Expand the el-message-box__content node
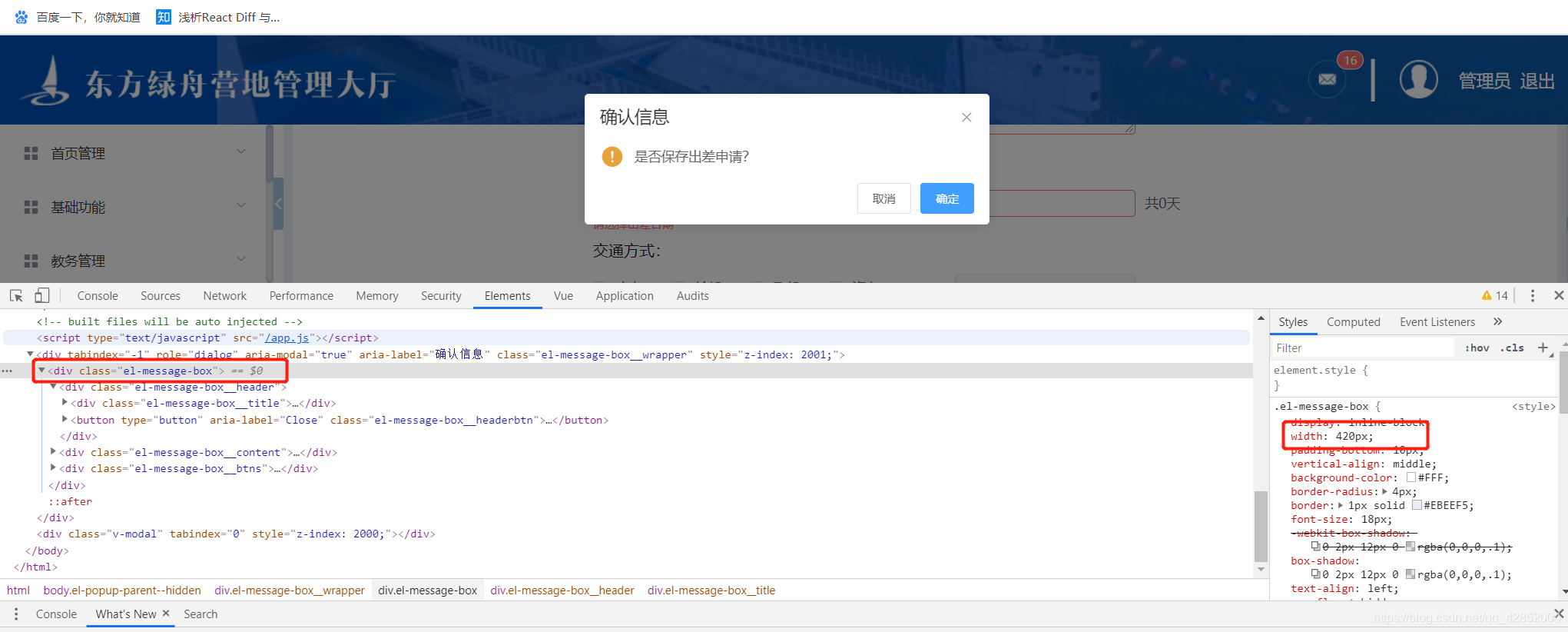The height and width of the screenshot is (632, 1568). pyautogui.click(x=53, y=452)
